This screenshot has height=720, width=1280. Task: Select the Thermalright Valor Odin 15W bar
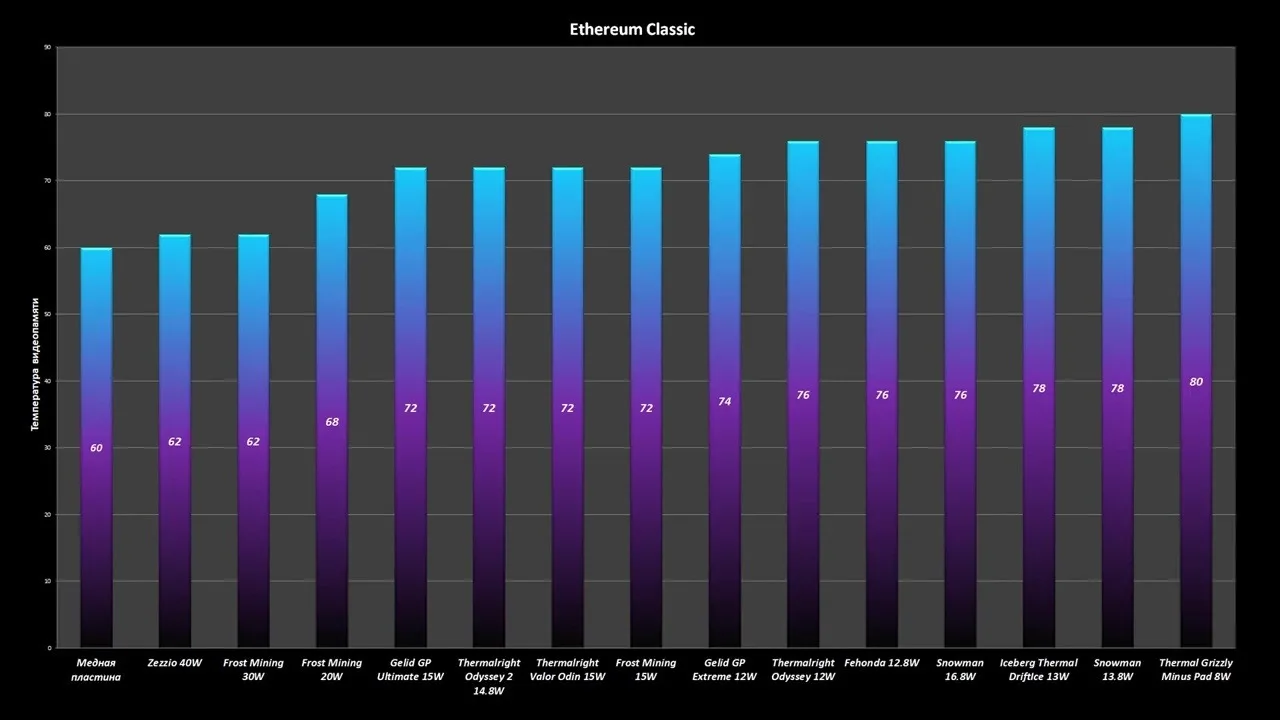coord(567,407)
